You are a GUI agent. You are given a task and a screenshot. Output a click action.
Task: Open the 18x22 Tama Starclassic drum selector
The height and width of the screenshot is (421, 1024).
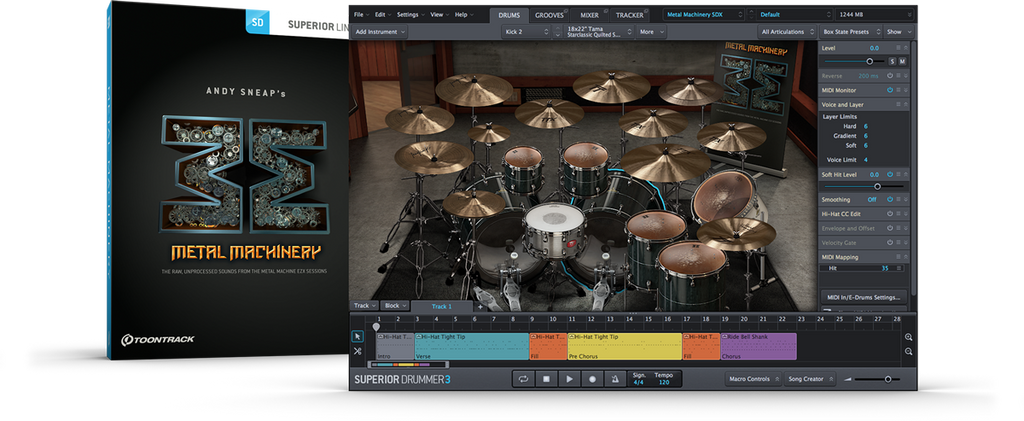599,31
